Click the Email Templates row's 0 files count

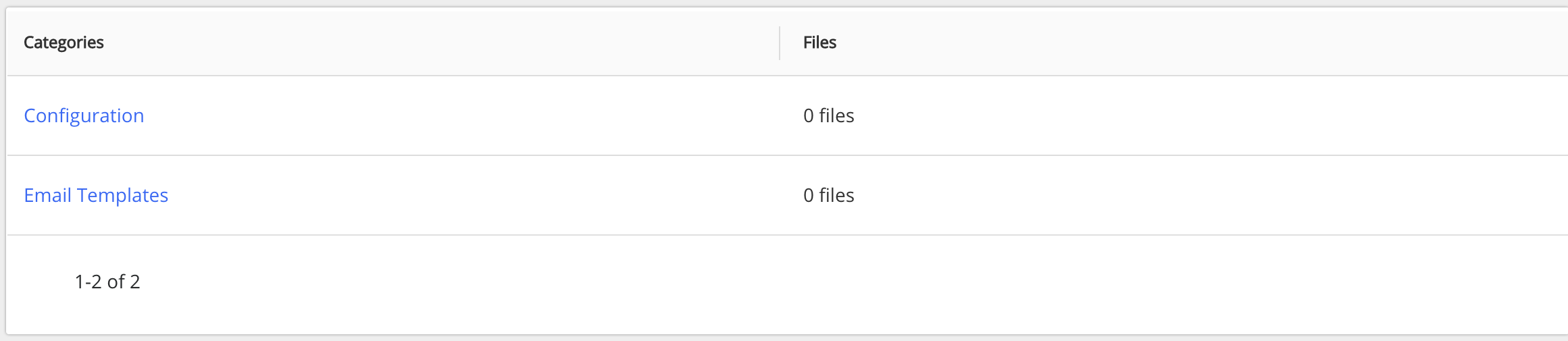[x=828, y=195]
